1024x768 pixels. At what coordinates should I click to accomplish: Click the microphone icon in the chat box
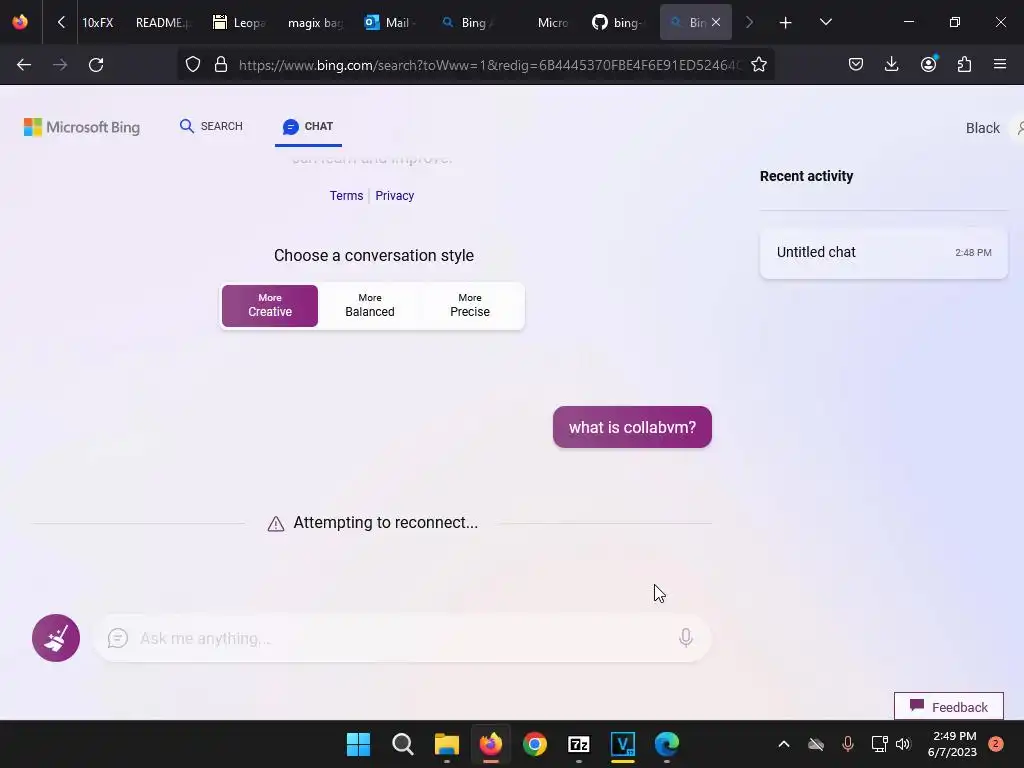[x=686, y=637]
